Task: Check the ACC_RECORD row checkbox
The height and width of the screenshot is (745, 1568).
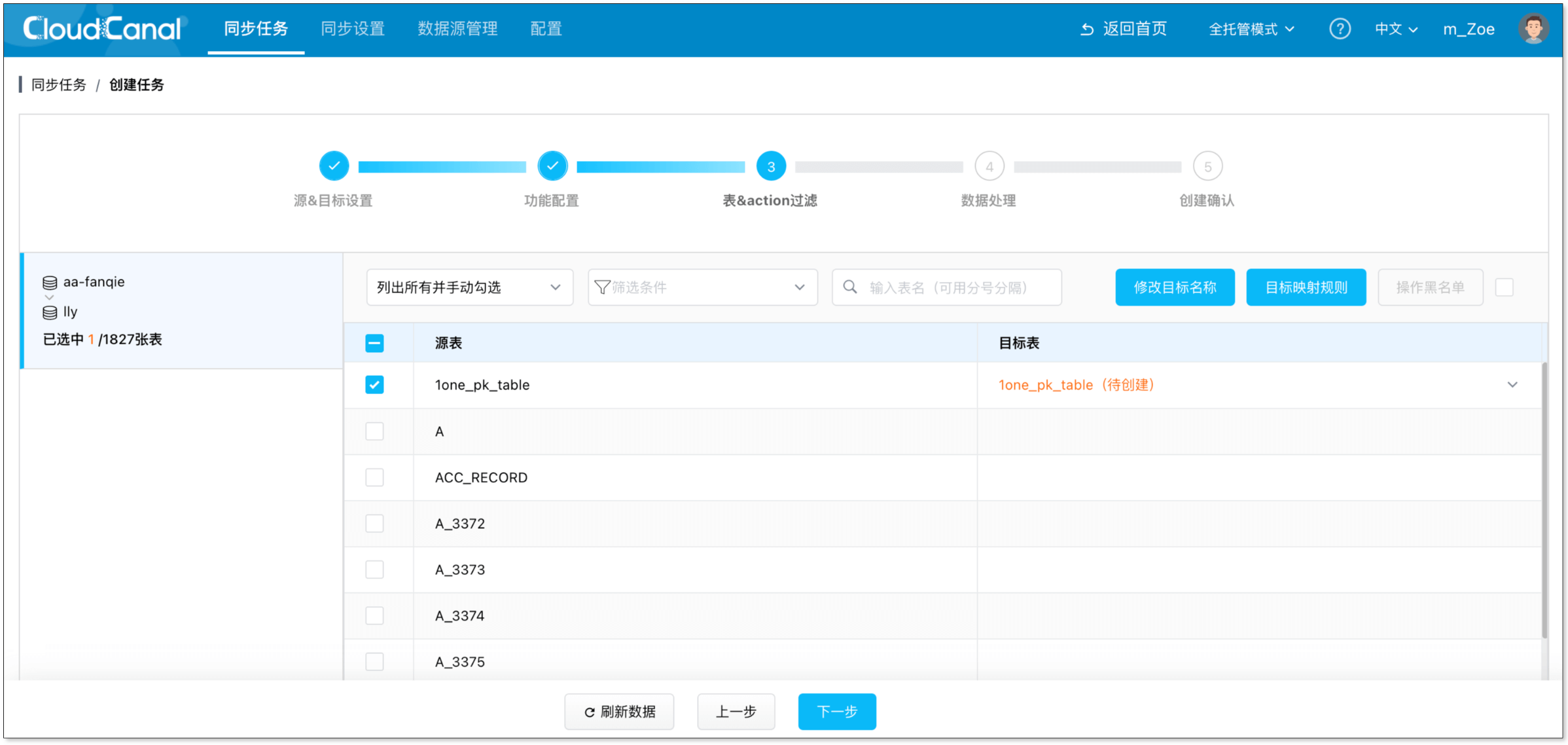Action: pyautogui.click(x=374, y=477)
